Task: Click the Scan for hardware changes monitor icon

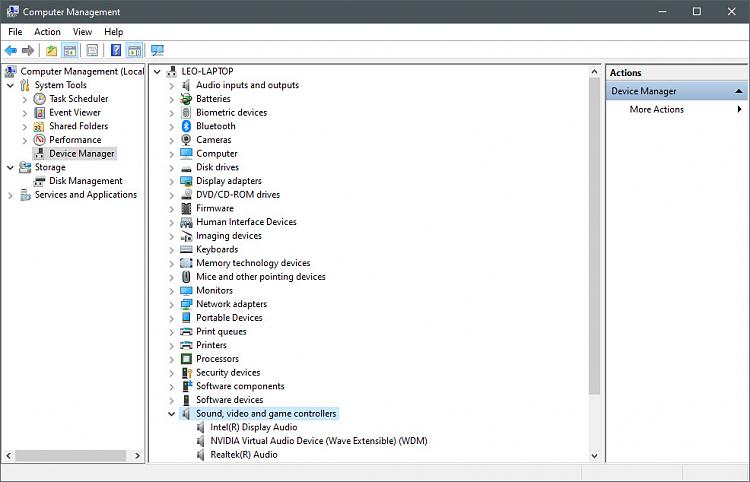Action: [x=157, y=50]
